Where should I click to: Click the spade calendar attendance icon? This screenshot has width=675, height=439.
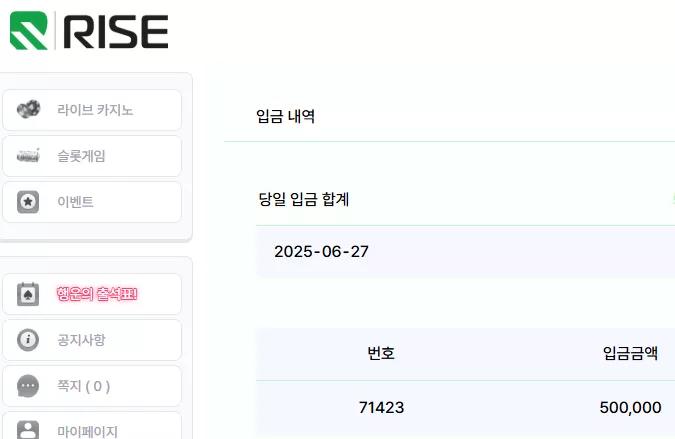28,294
